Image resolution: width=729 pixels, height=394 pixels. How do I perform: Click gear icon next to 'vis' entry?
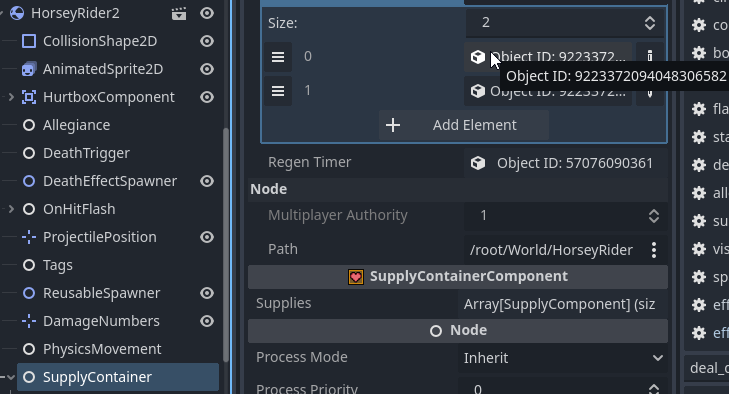(699, 249)
